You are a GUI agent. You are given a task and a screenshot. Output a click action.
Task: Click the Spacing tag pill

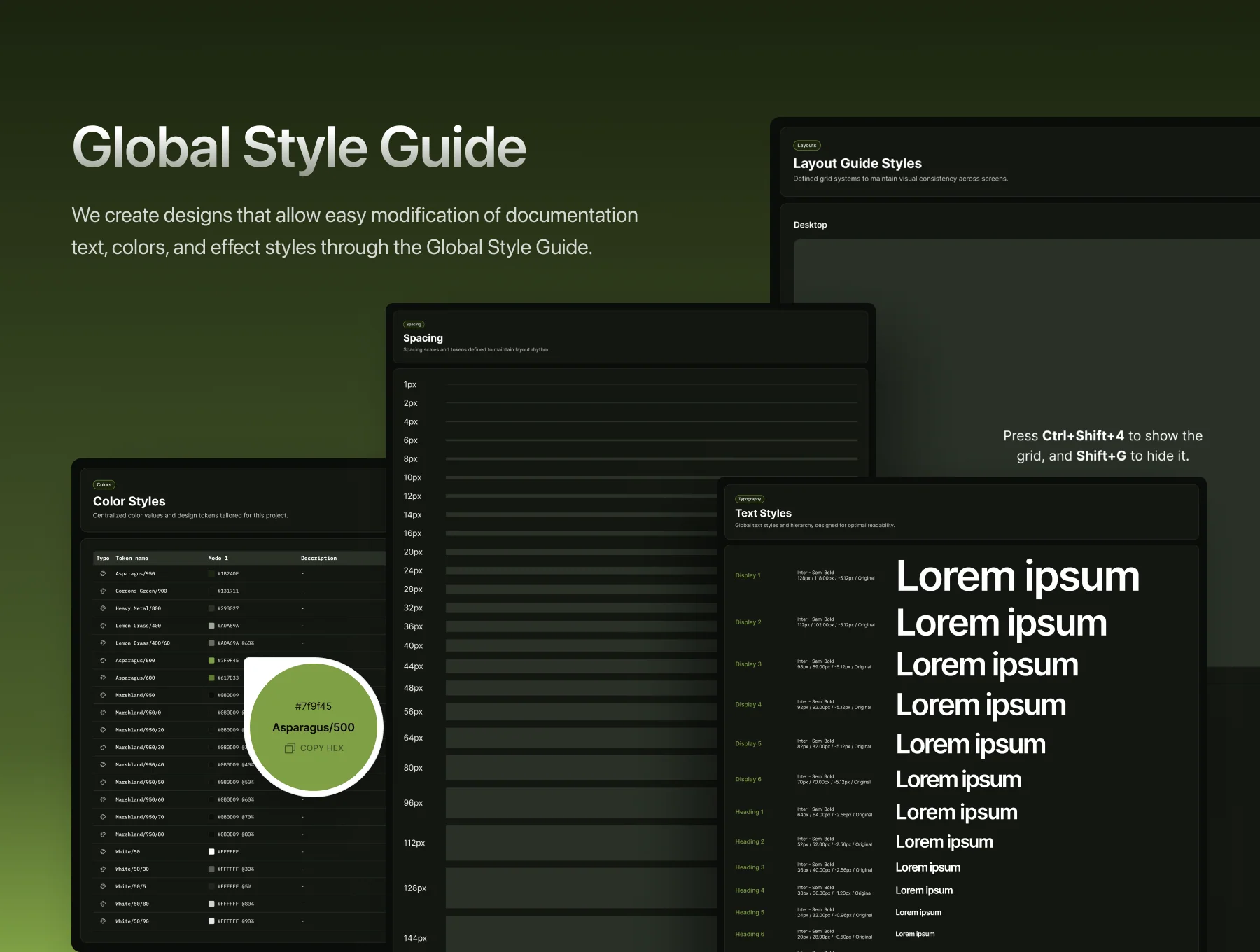coord(414,324)
